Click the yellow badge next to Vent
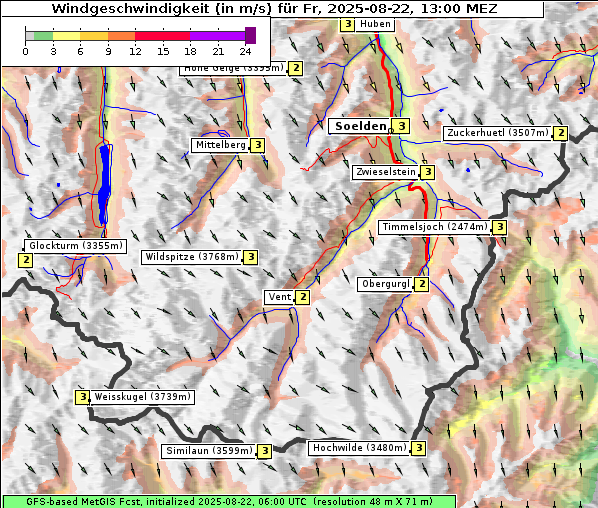 [303, 297]
